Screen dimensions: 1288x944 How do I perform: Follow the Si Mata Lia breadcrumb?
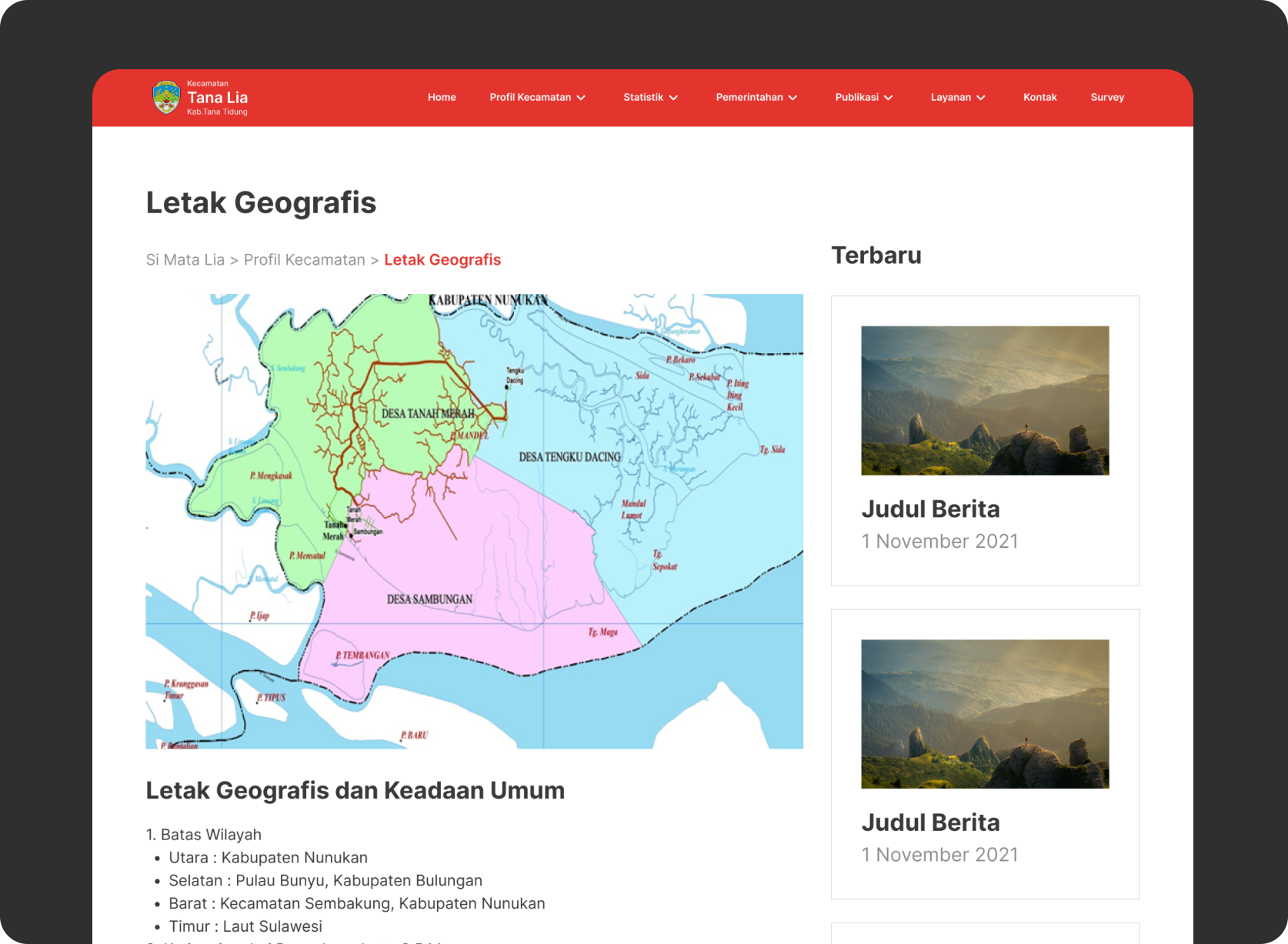click(185, 260)
